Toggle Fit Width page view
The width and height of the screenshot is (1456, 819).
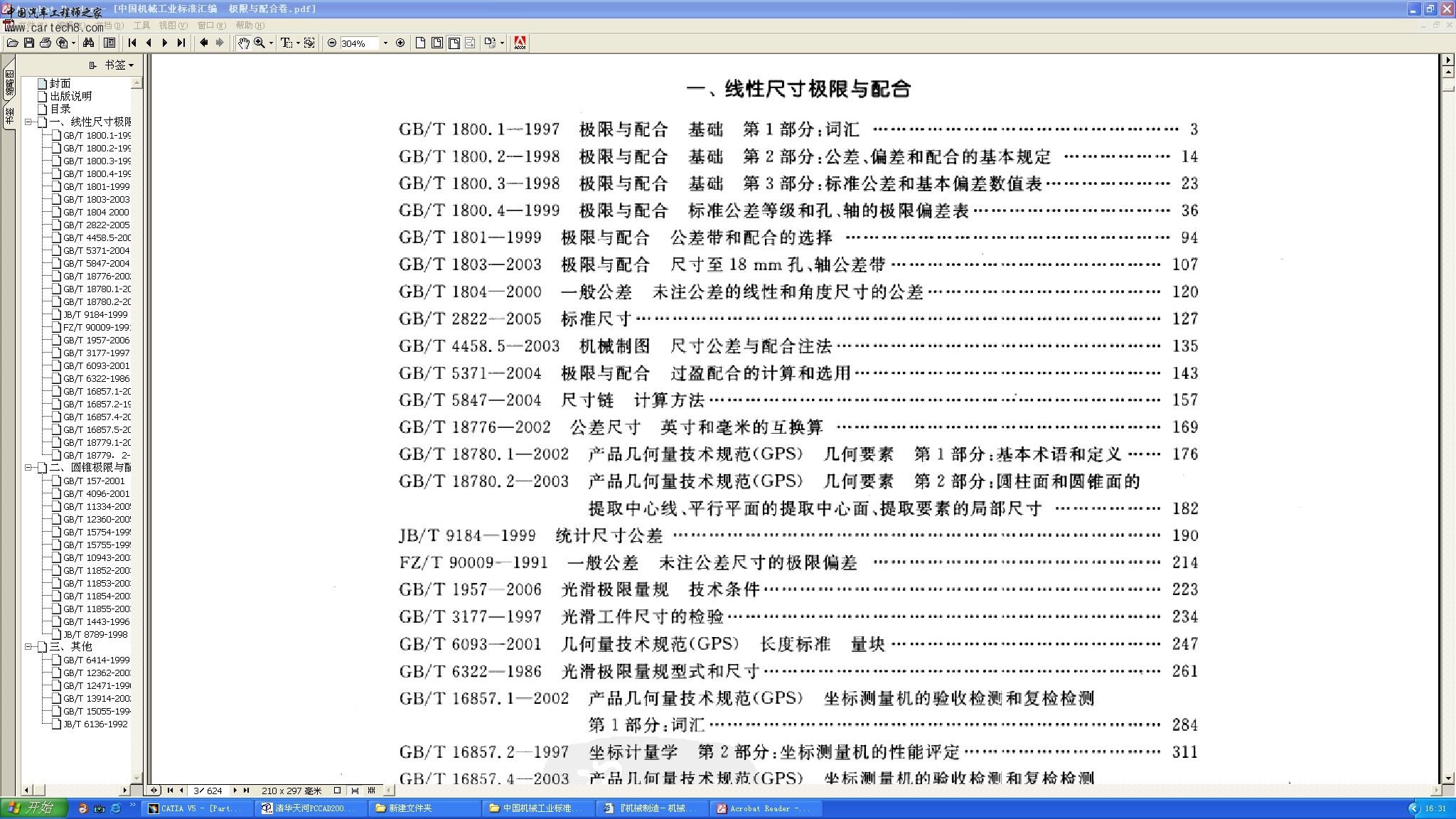[x=454, y=43]
